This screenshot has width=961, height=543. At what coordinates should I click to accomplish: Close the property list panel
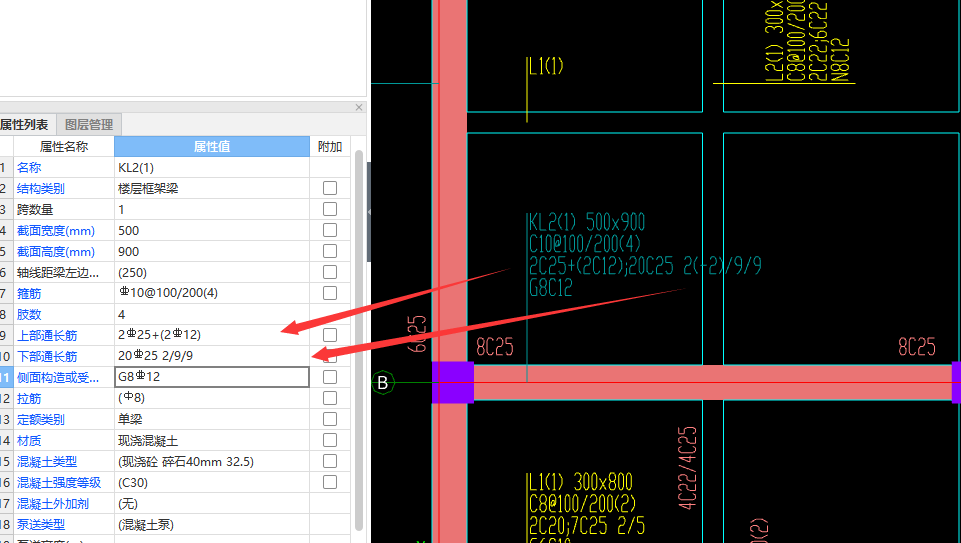tap(359, 107)
